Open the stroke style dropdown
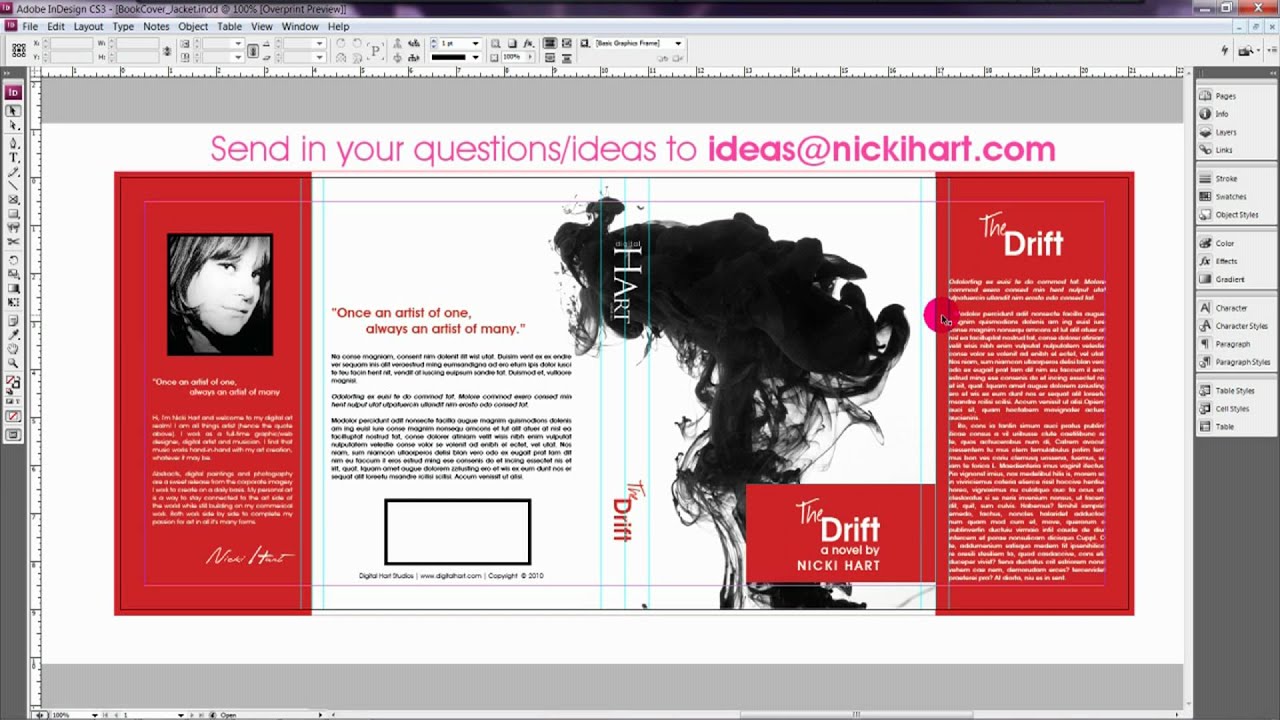1280x720 pixels. pos(476,57)
